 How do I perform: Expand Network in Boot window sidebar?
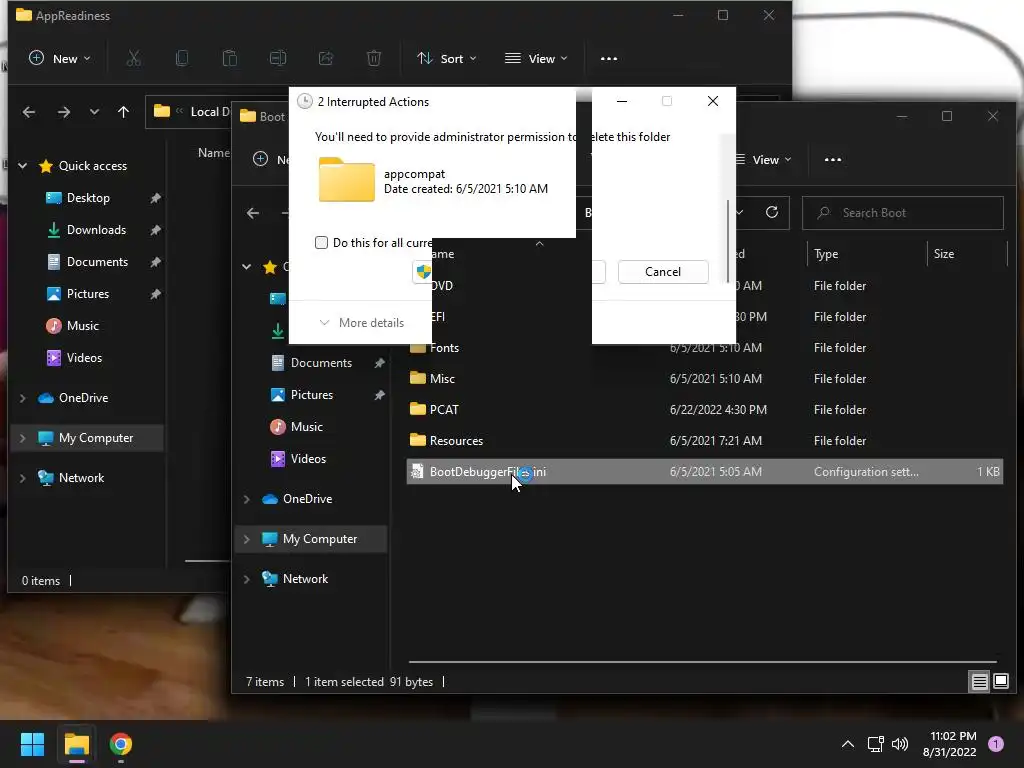247,579
